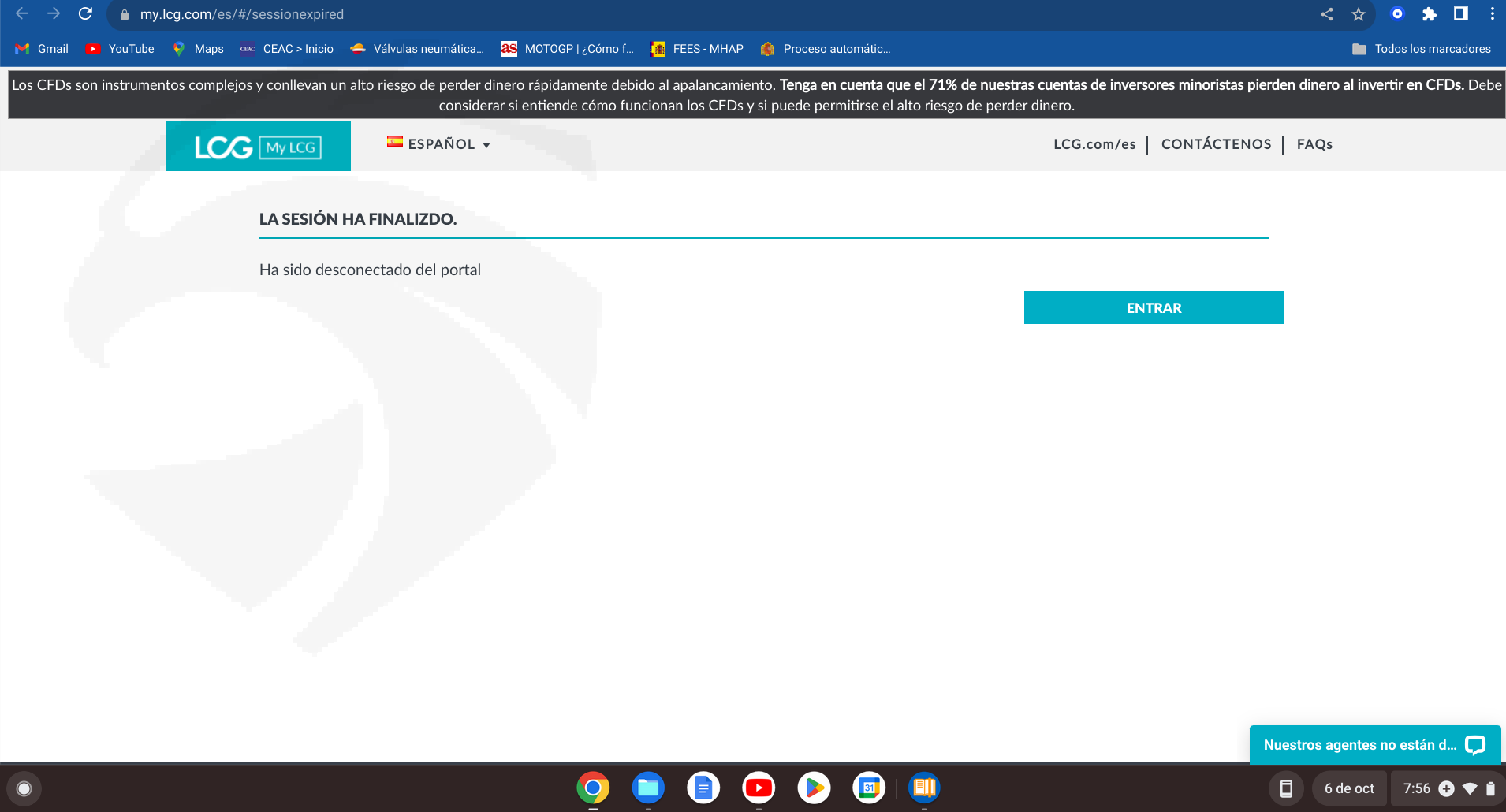Open Google Docs from the shelf

tap(703, 788)
